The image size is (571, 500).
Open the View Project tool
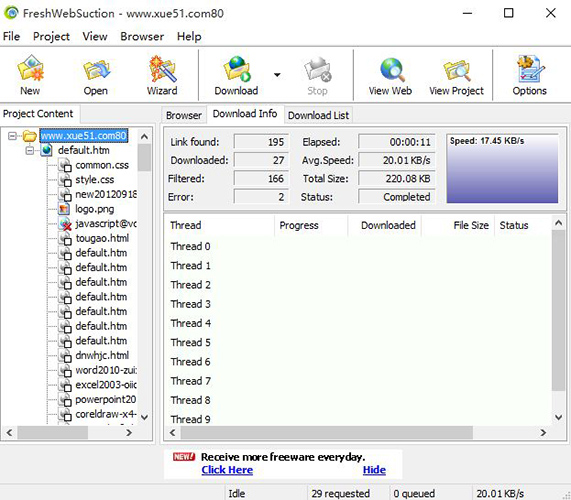(456, 75)
